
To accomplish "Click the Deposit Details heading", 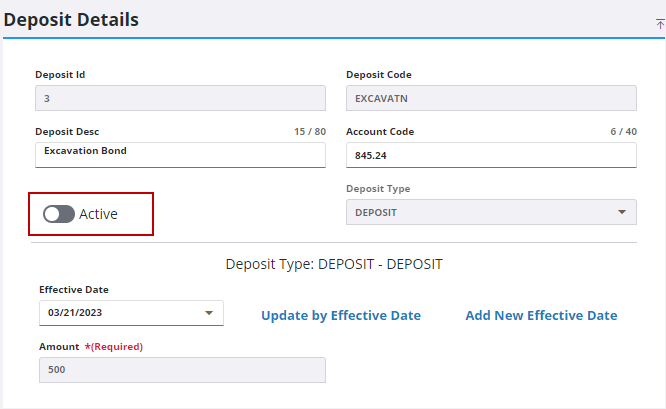I will (71, 20).
